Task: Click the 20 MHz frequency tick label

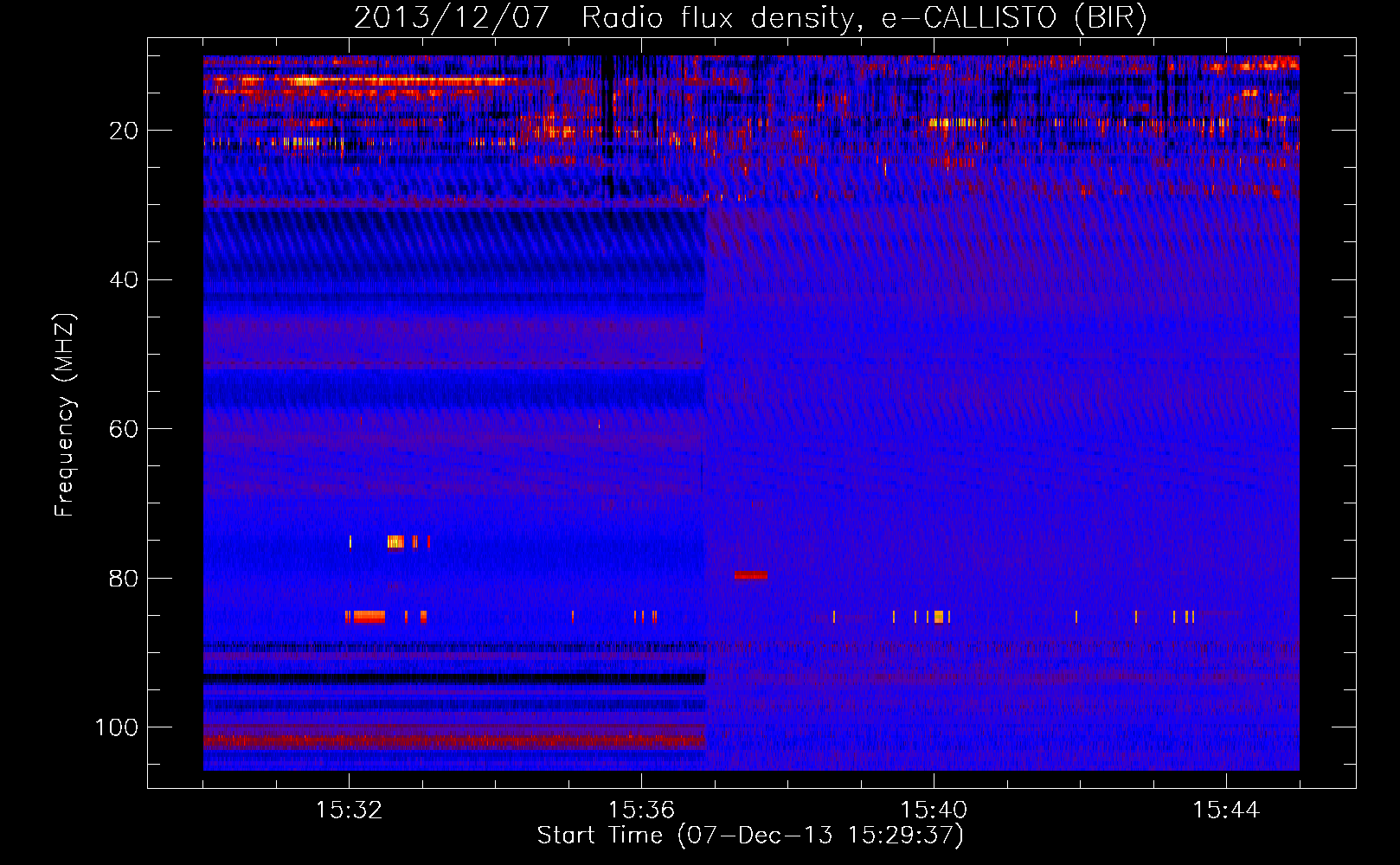Action: pyautogui.click(x=124, y=131)
